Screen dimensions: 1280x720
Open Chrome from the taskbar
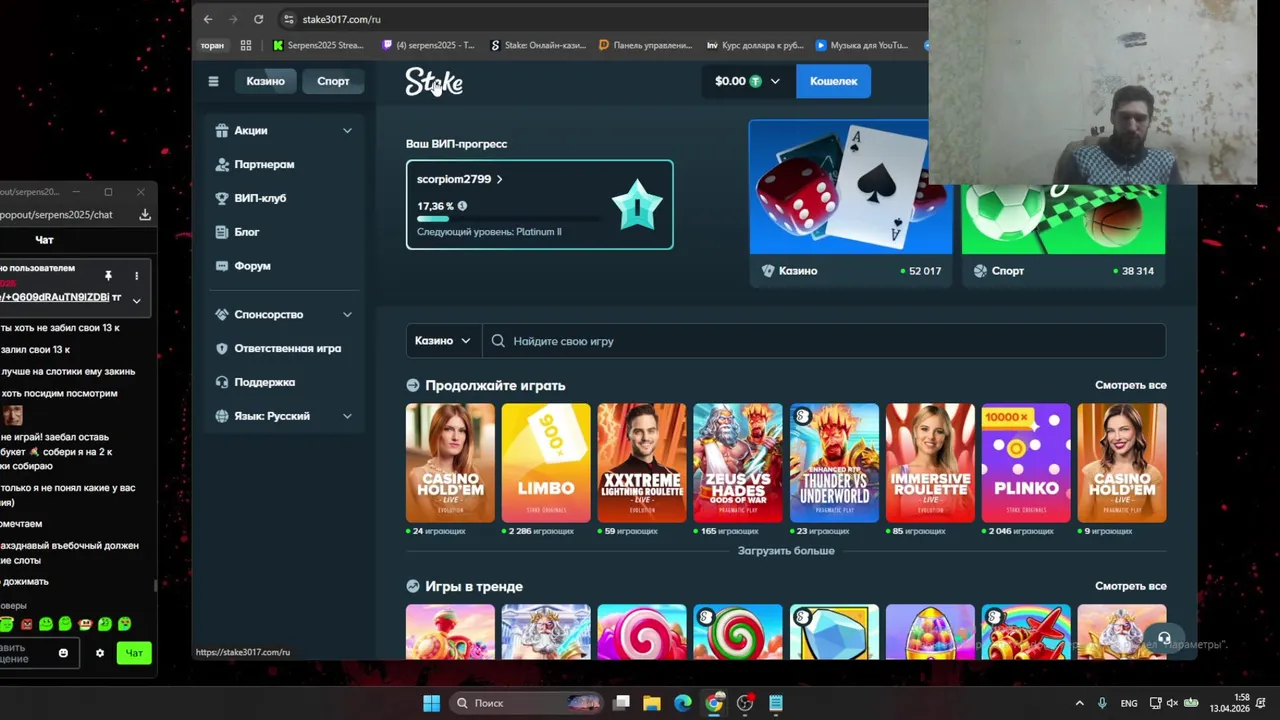pos(714,703)
